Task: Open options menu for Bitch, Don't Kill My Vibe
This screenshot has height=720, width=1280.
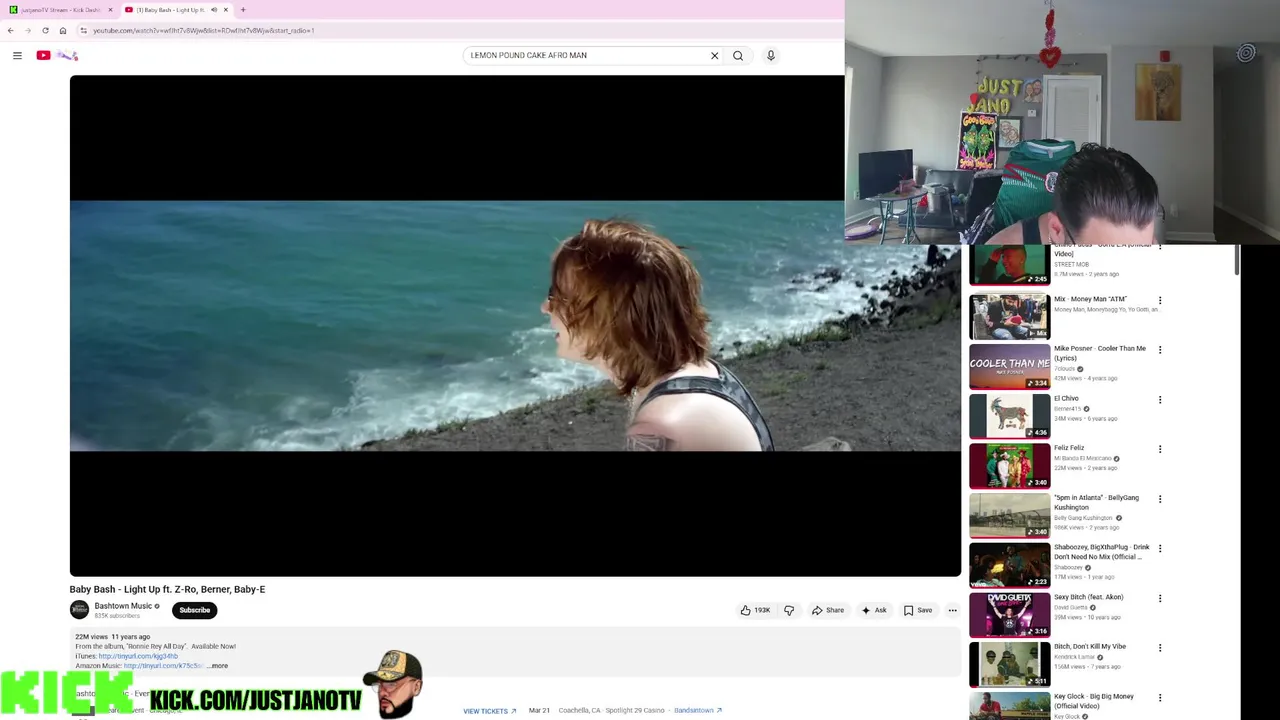Action: [x=1160, y=648]
